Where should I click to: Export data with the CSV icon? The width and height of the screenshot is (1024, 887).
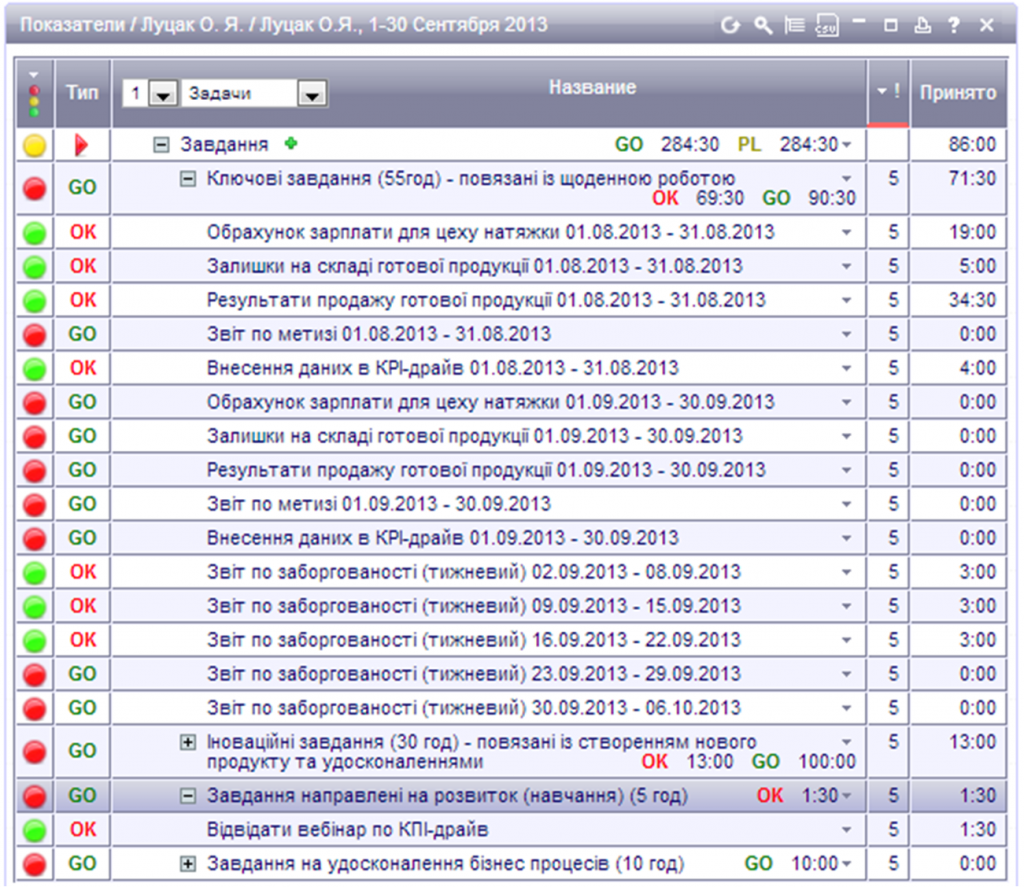click(x=826, y=25)
